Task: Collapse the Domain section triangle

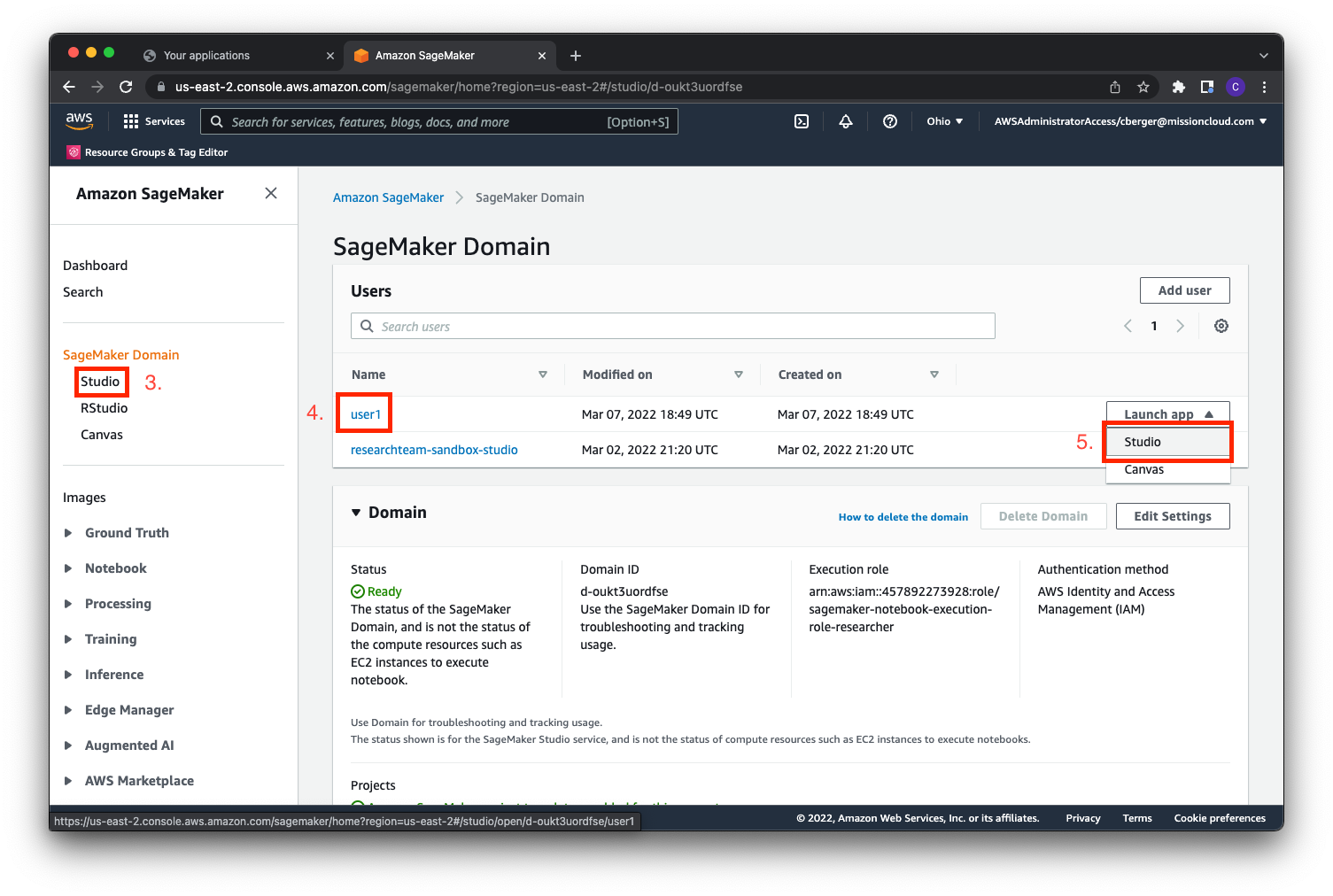Action: click(x=356, y=513)
